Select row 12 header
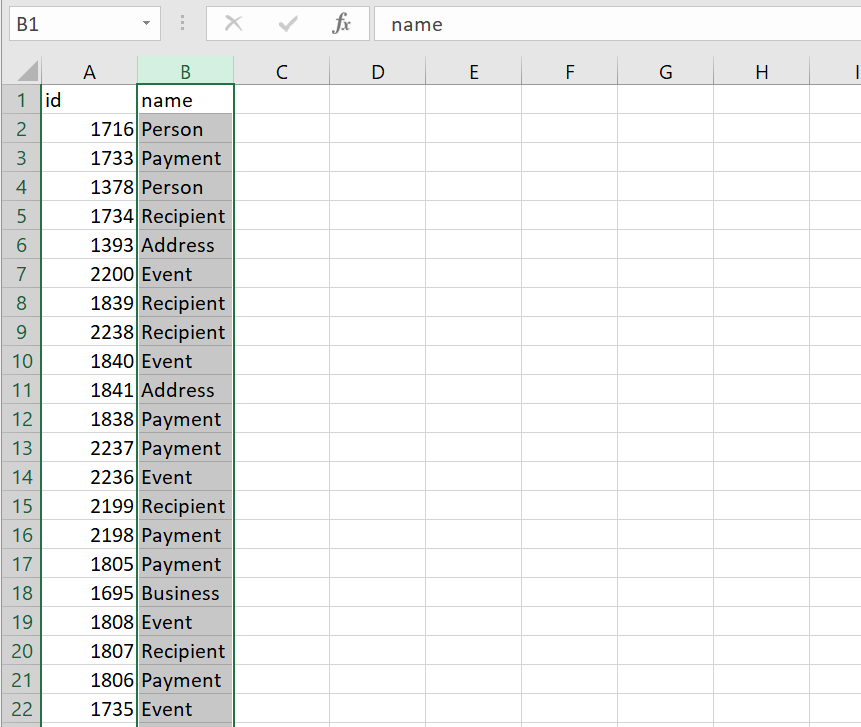The image size is (861, 727). point(21,419)
